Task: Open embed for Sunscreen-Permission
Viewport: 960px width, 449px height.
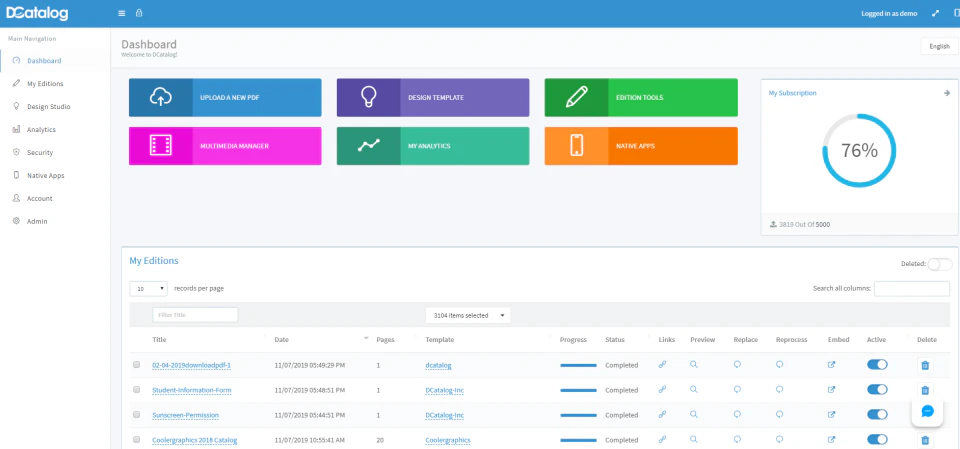Action: pos(831,415)
